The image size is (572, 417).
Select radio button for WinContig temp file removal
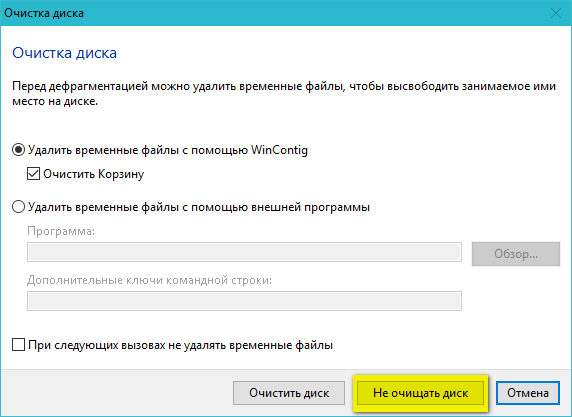click(x=18, y=150)
